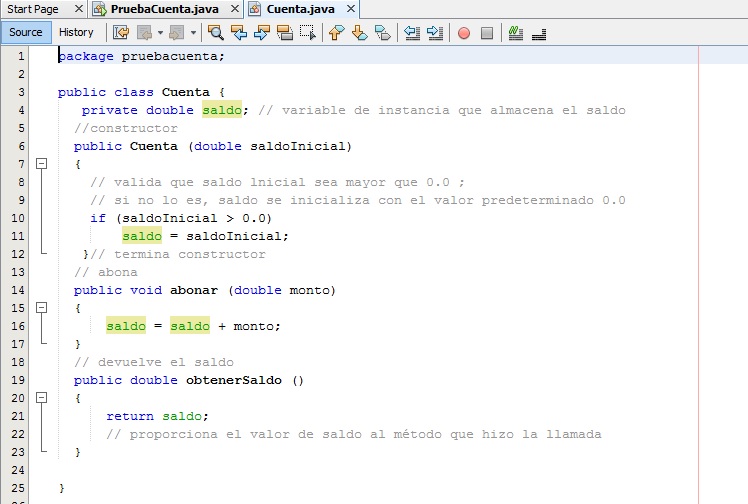Collapse the Cuenta constructor fold at line 7
748x504 pixels.
(x=41, y=164)
